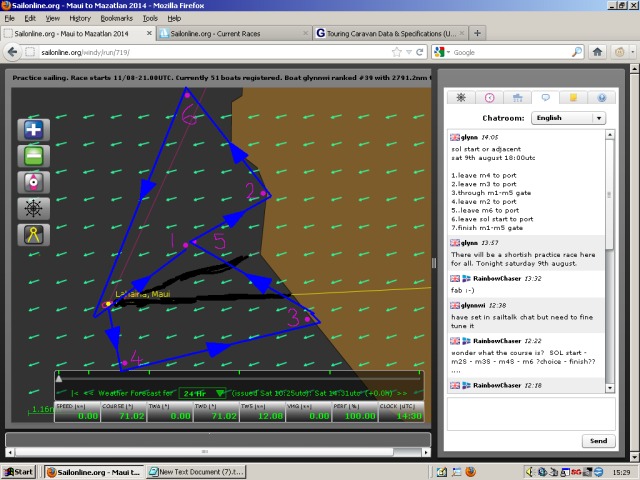Click the SPEED 0.00 readout
Viewport: 640px width, 480px height.
tap(77, 412)
